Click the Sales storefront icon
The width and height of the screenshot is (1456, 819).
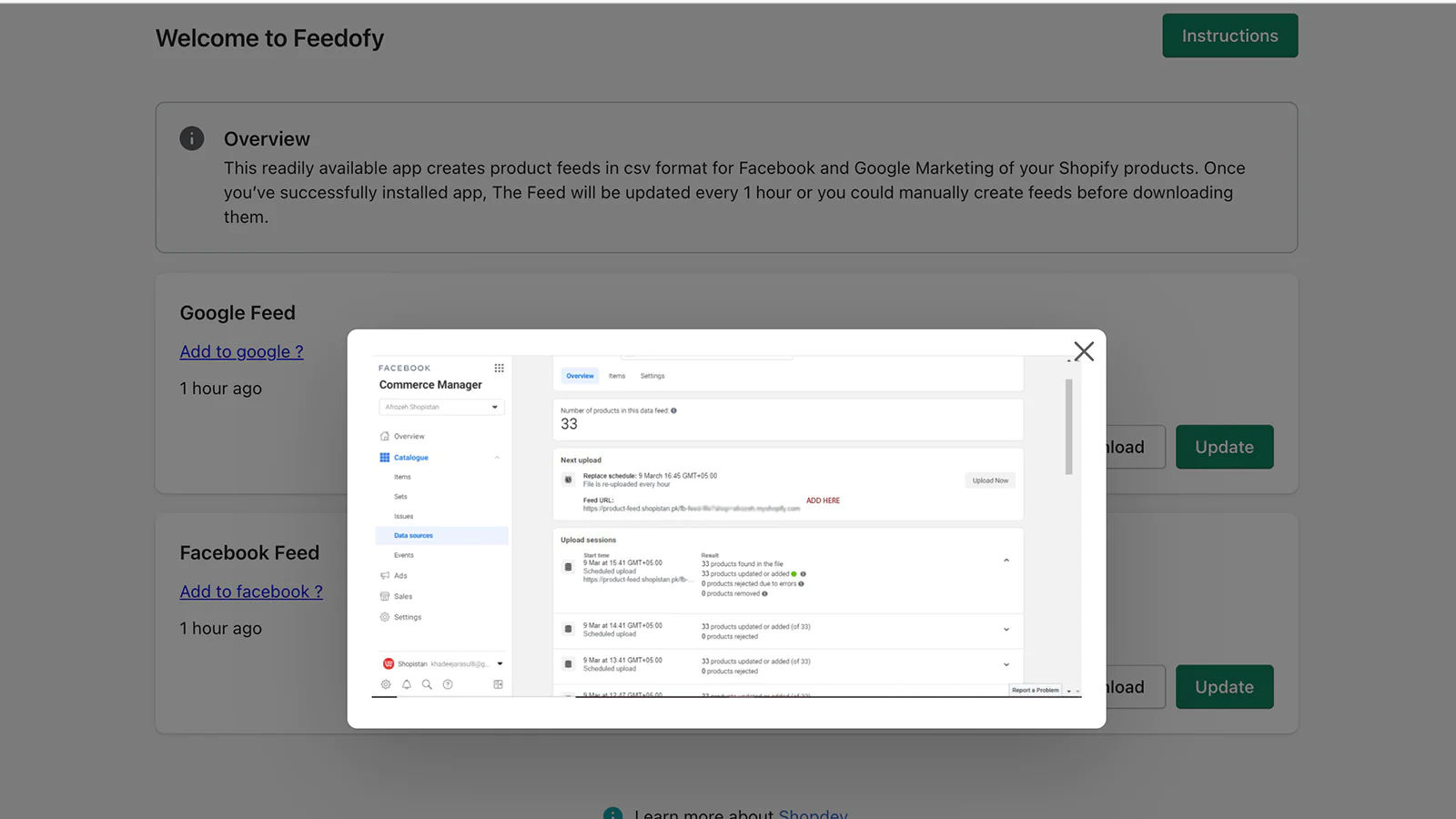pyautogui.click(x=385, y=596)
